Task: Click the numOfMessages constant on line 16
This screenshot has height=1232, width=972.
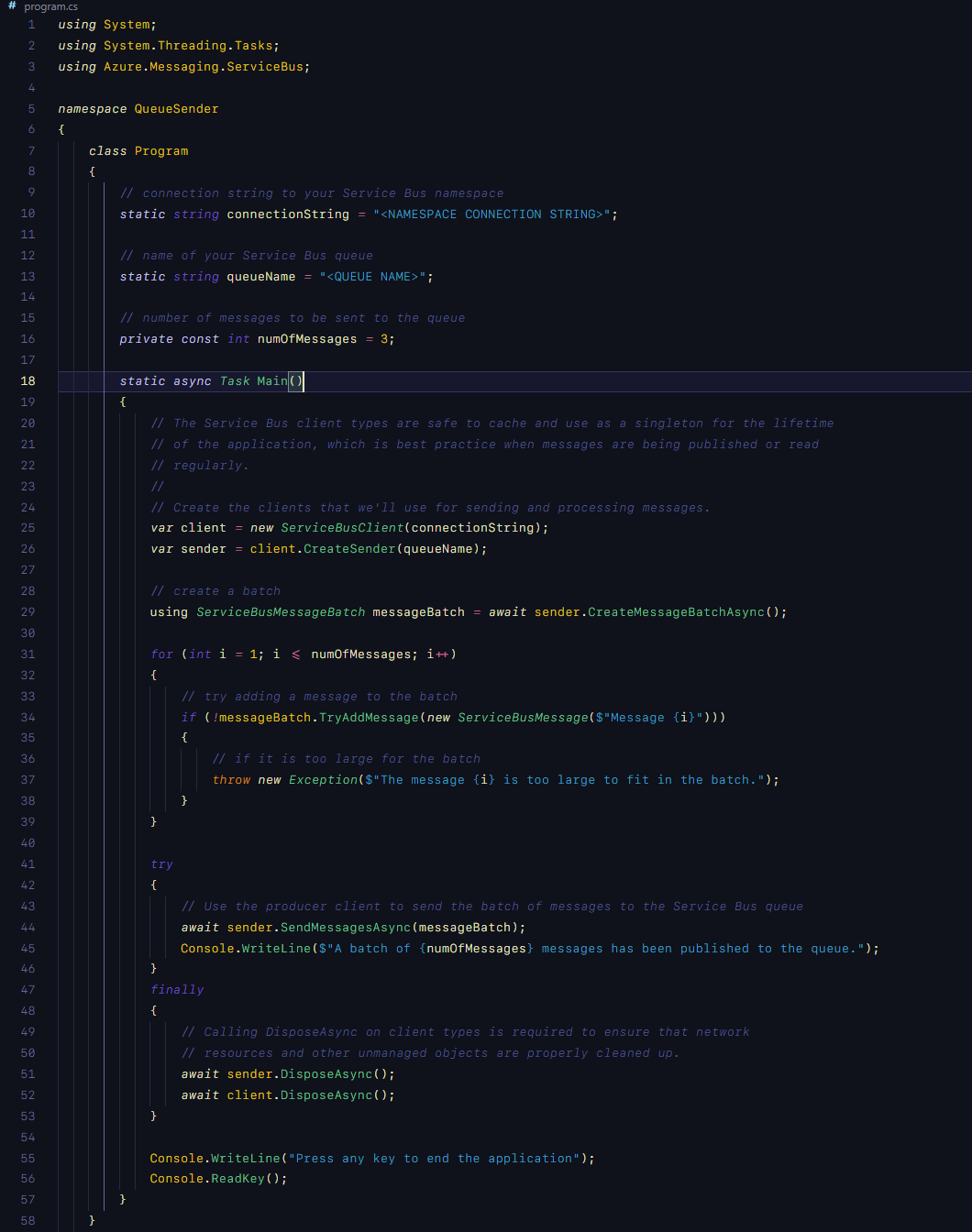Action: click(x=306, y=338)
